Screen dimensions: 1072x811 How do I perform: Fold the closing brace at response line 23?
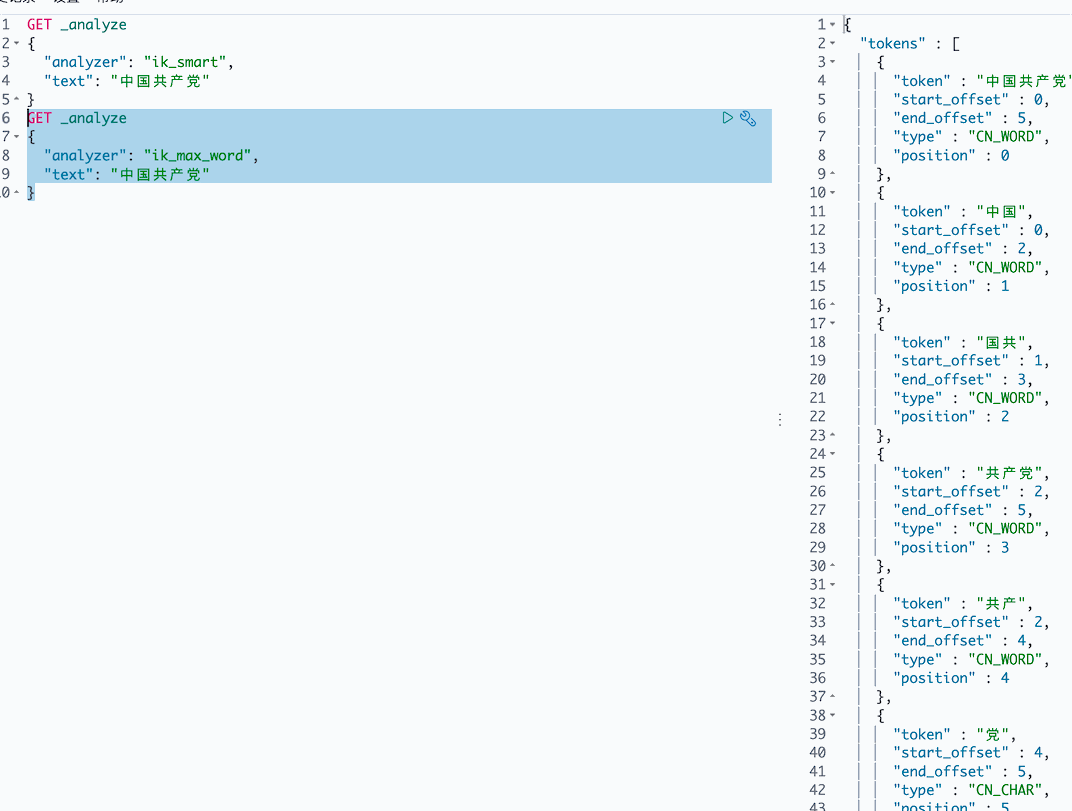(832, 435)
